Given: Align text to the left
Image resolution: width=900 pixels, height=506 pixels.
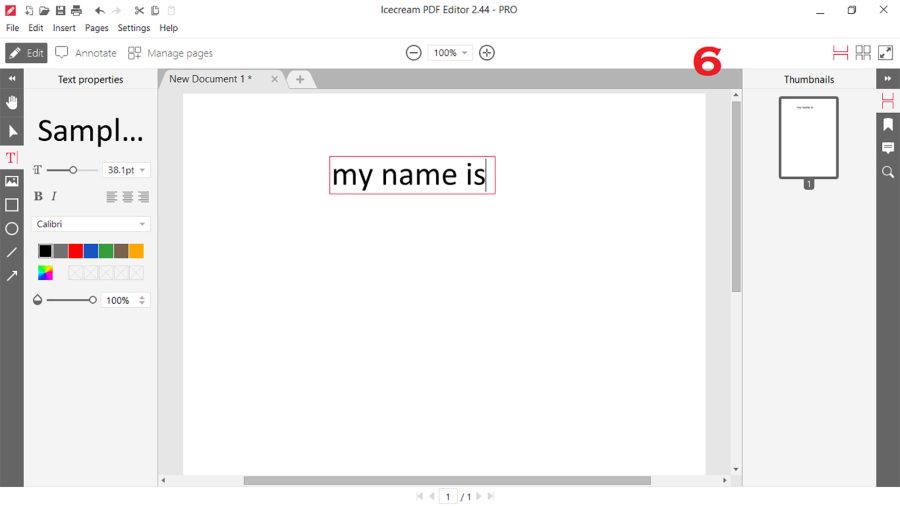Looking at the screenshot, I should (112, 197).
